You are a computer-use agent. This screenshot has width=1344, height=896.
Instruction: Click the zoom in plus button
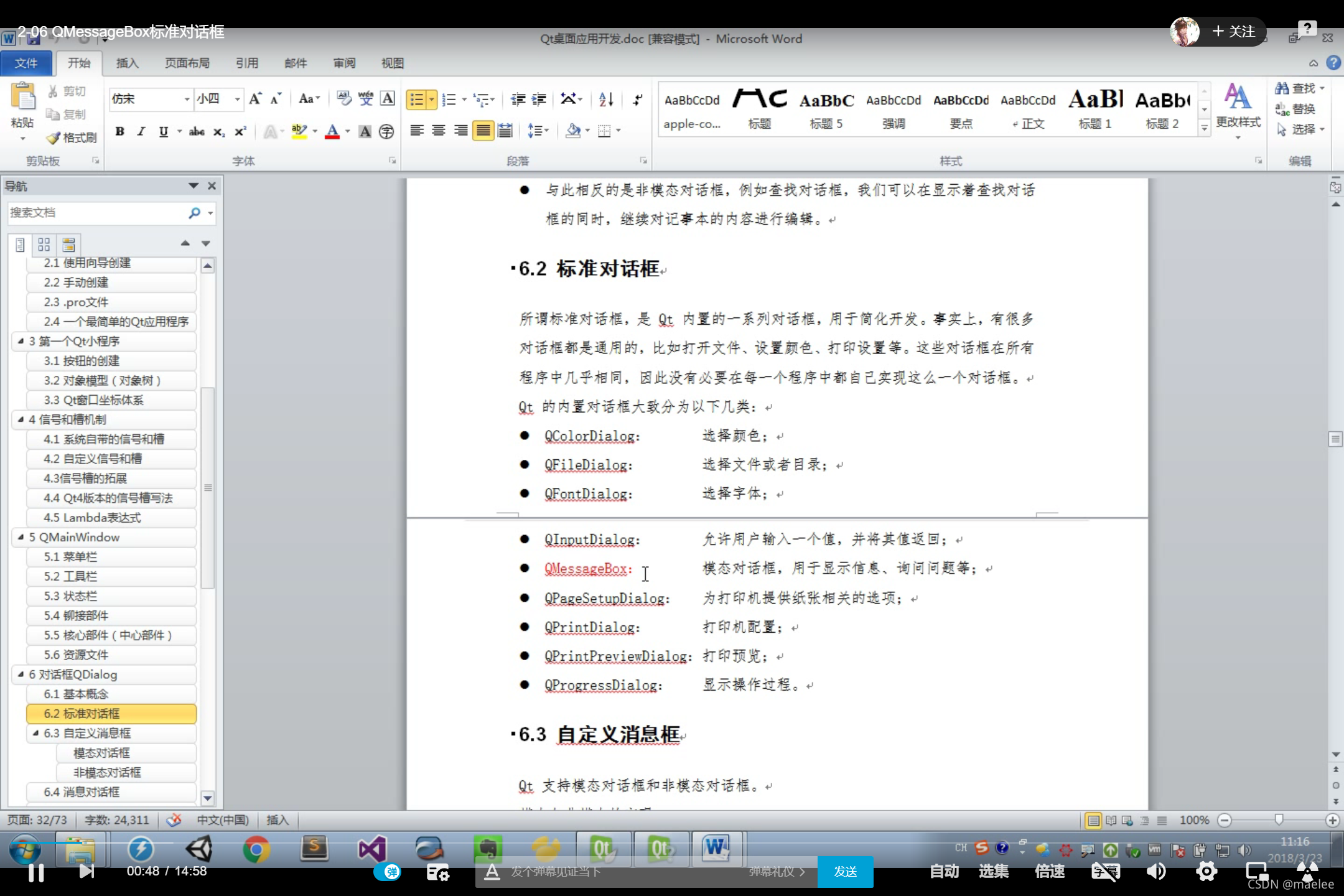click(1332, 821)
